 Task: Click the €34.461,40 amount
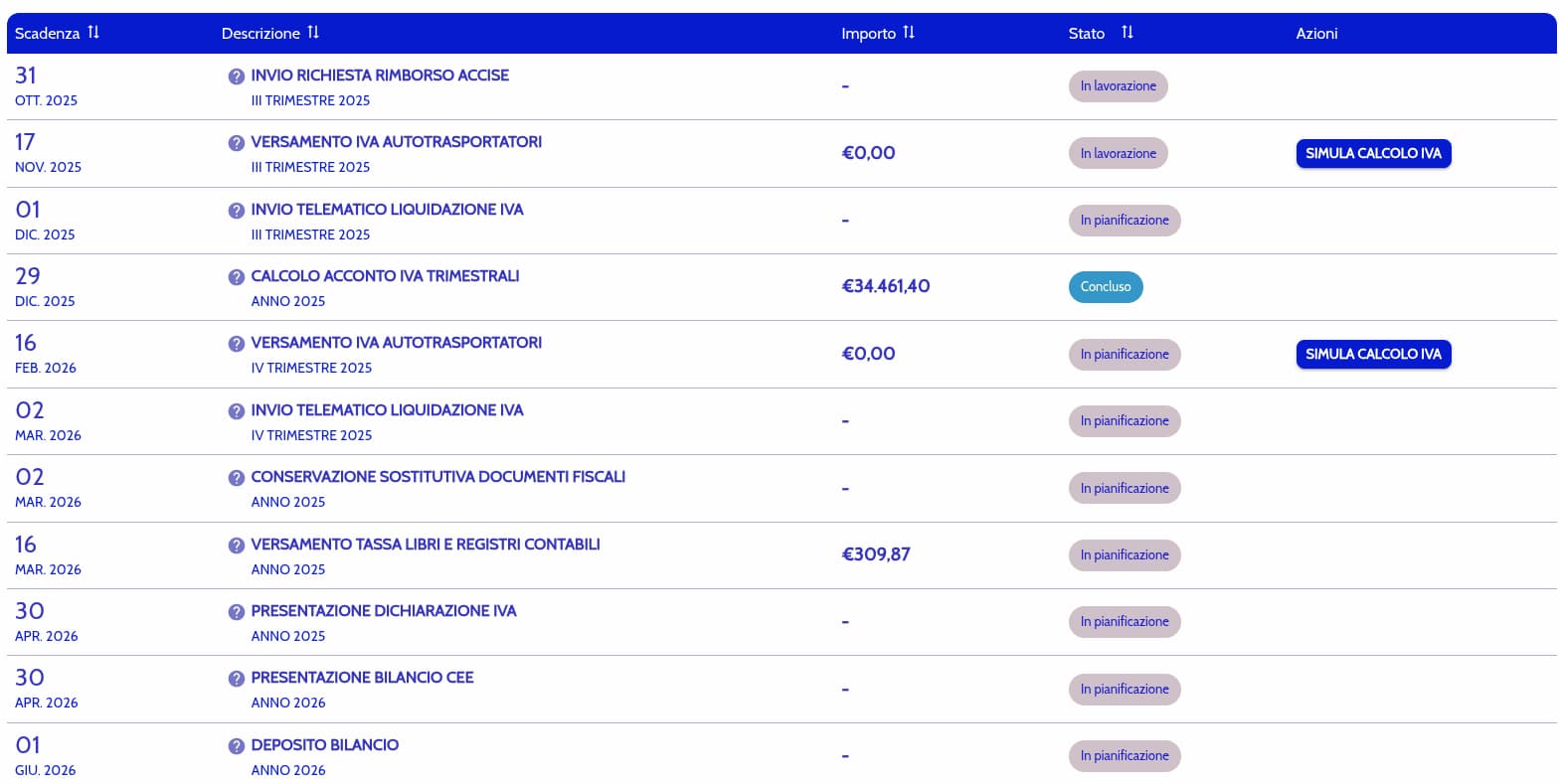coord(886,286)
